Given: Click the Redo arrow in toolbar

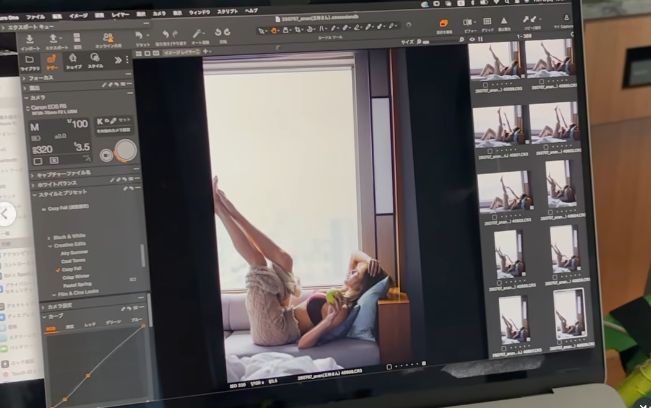Looking at the screenshot, I should 175,34.
